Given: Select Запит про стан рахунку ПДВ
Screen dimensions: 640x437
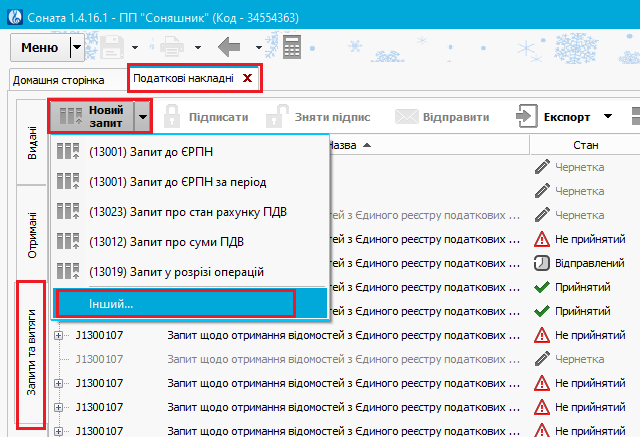Looking at the screenshot, I should point(192,212).
